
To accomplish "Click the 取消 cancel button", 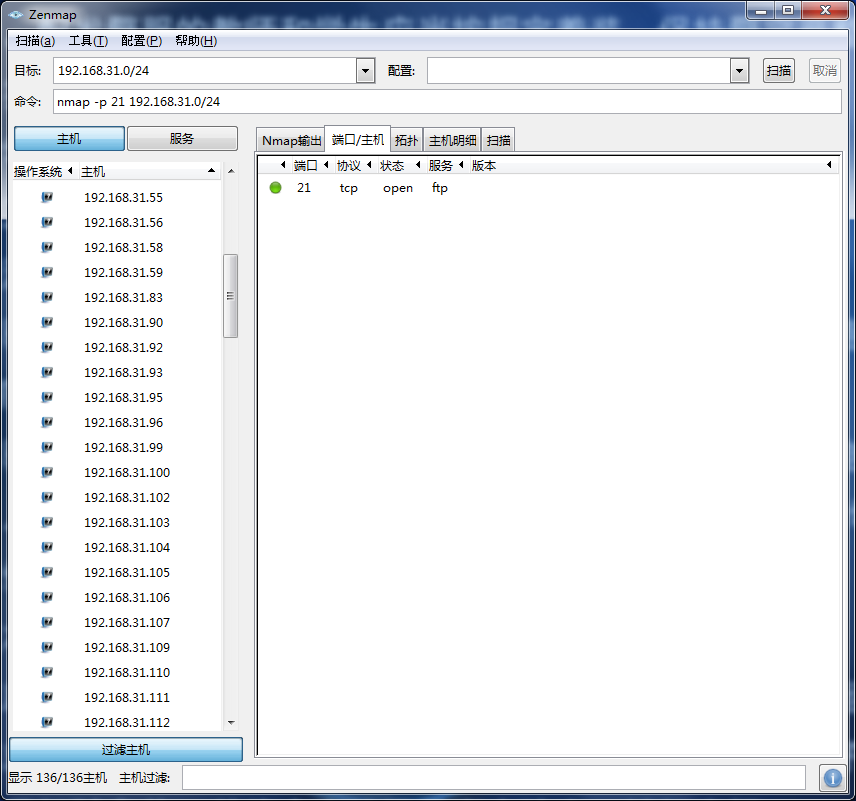I will [825, 70].
